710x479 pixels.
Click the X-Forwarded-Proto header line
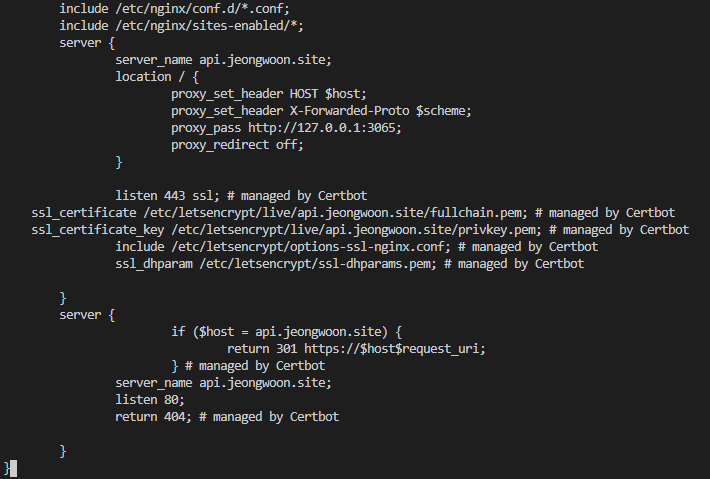tap(321, 111)
